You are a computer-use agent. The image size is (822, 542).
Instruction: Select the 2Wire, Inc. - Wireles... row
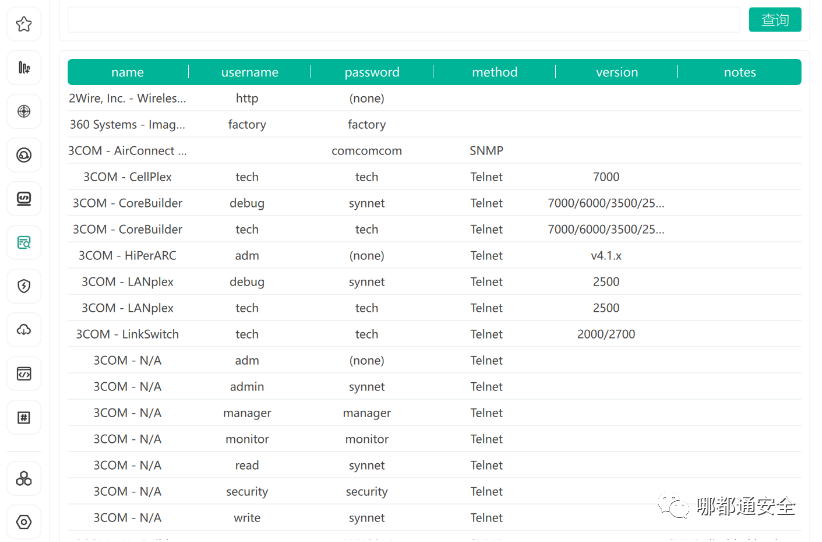434,98
